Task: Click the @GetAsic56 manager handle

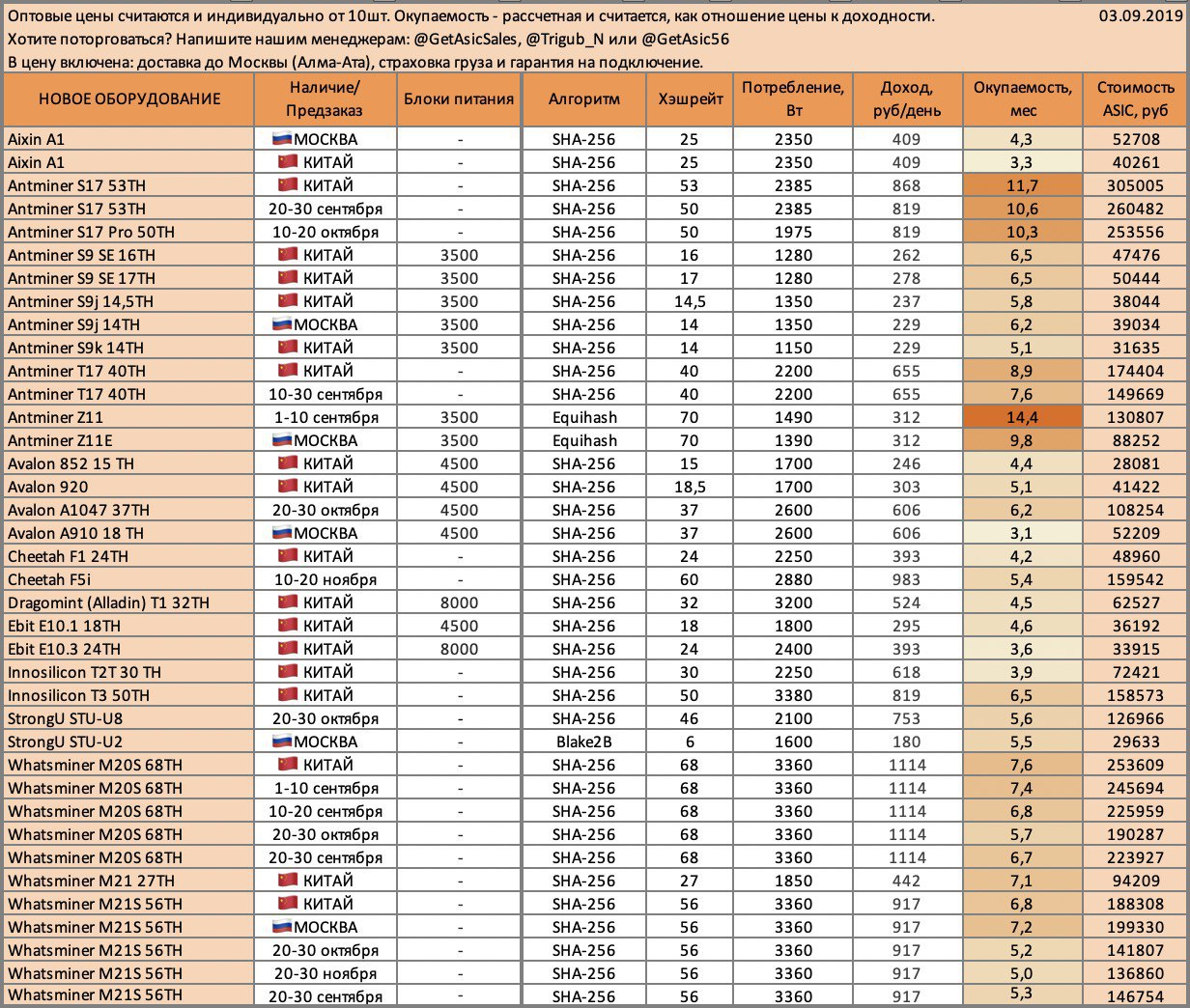Action: coord(684,40)
